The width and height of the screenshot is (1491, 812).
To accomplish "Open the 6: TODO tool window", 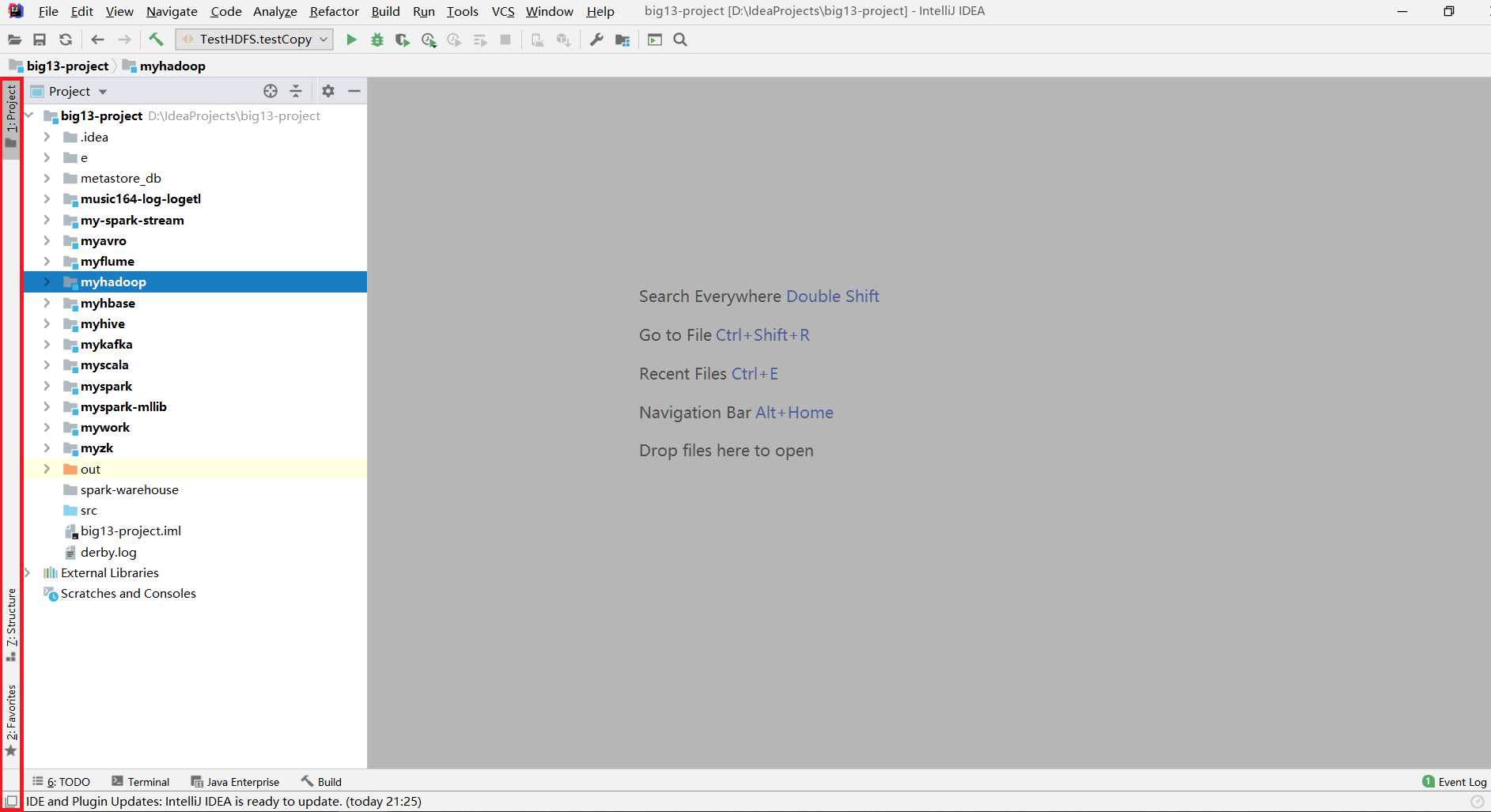I will (x=61, y=781).
